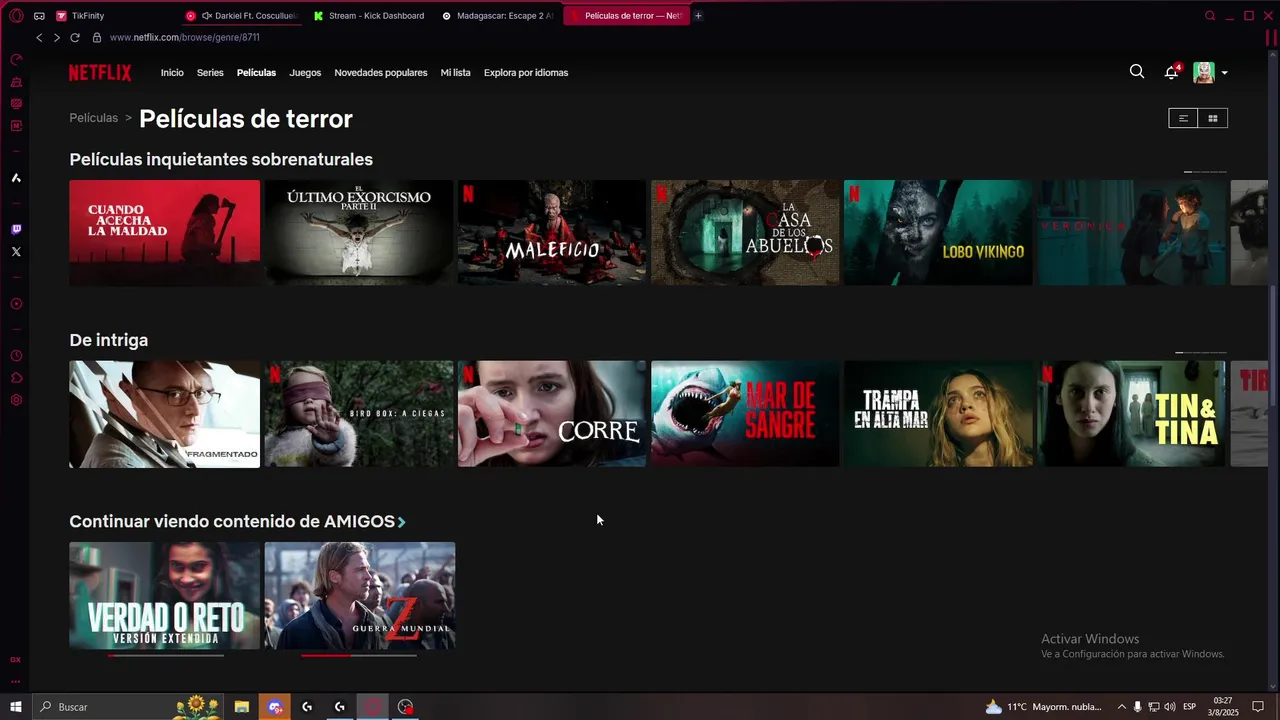This screenshot has width=1280, height=720.
Task: Switch to Madagascar: Escape 2 tab
Action: tap(497, 16)
